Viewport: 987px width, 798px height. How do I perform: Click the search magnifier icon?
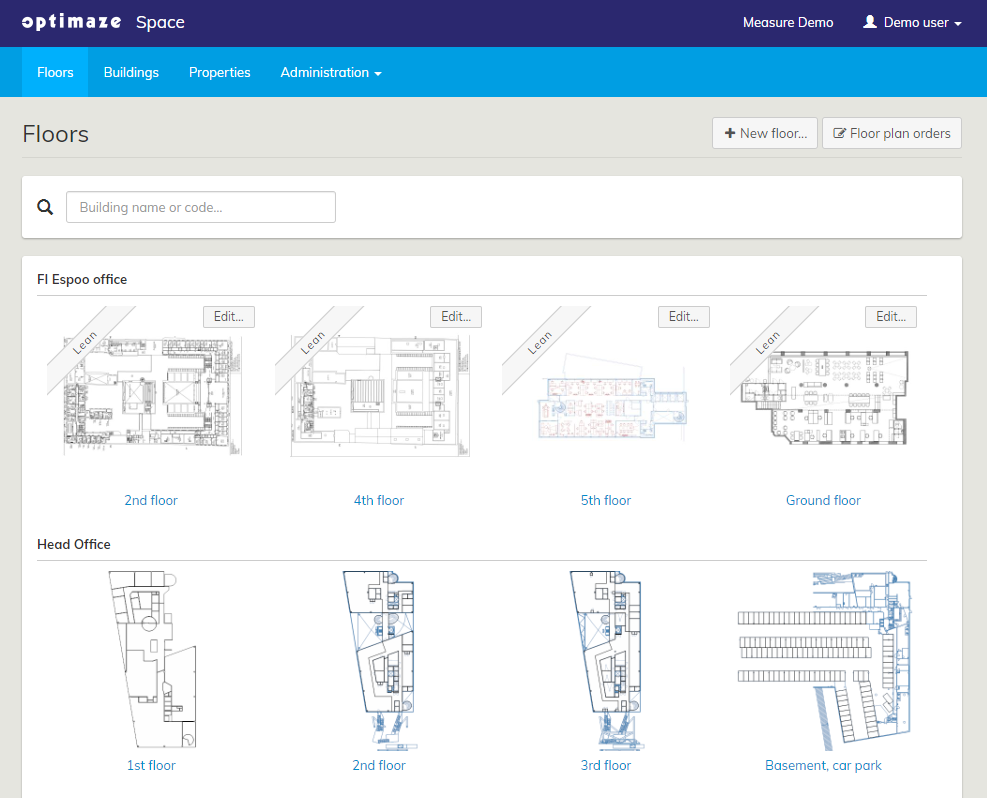point(45,207)
